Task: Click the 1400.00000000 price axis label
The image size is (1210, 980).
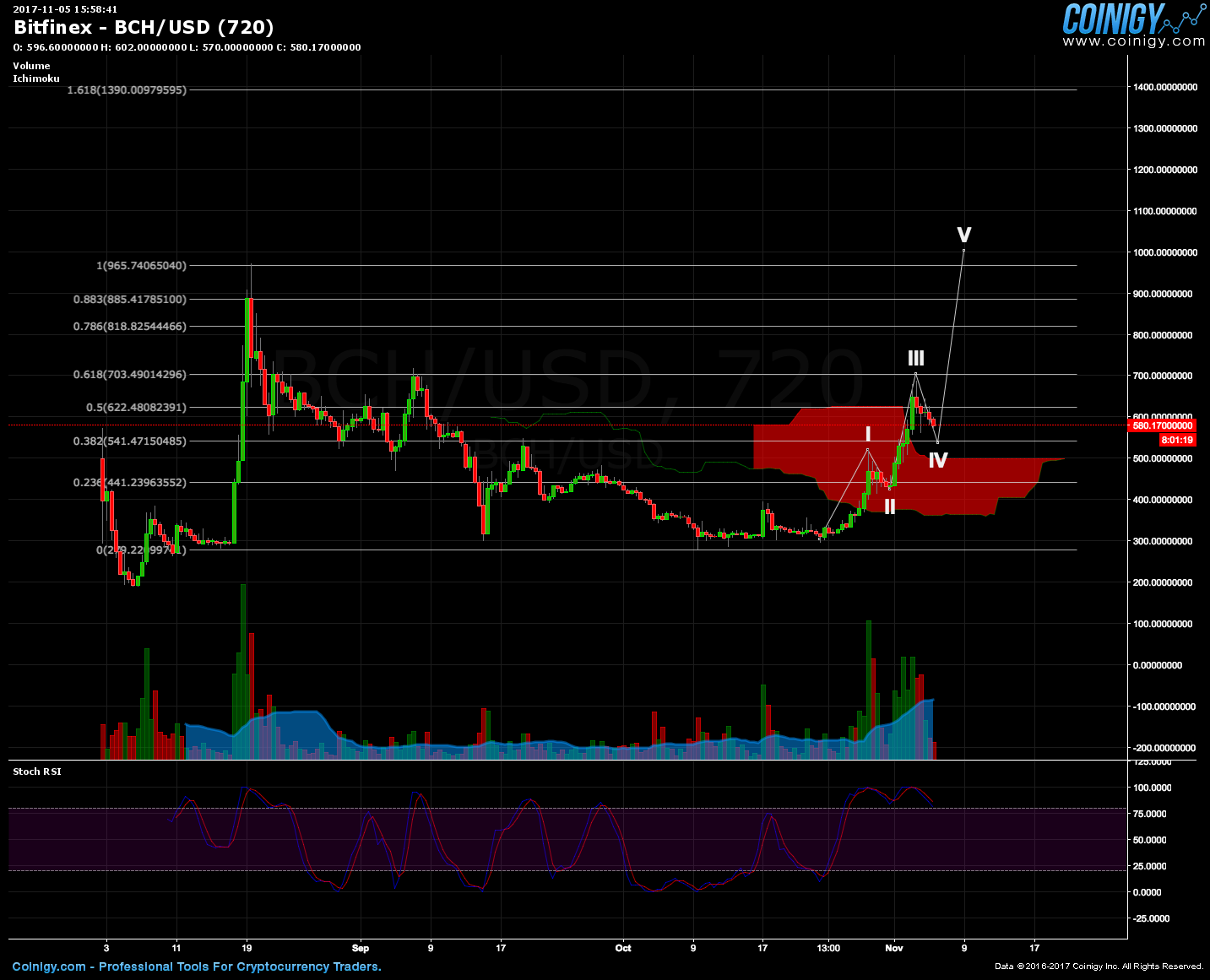Action: click(1165, 87)
